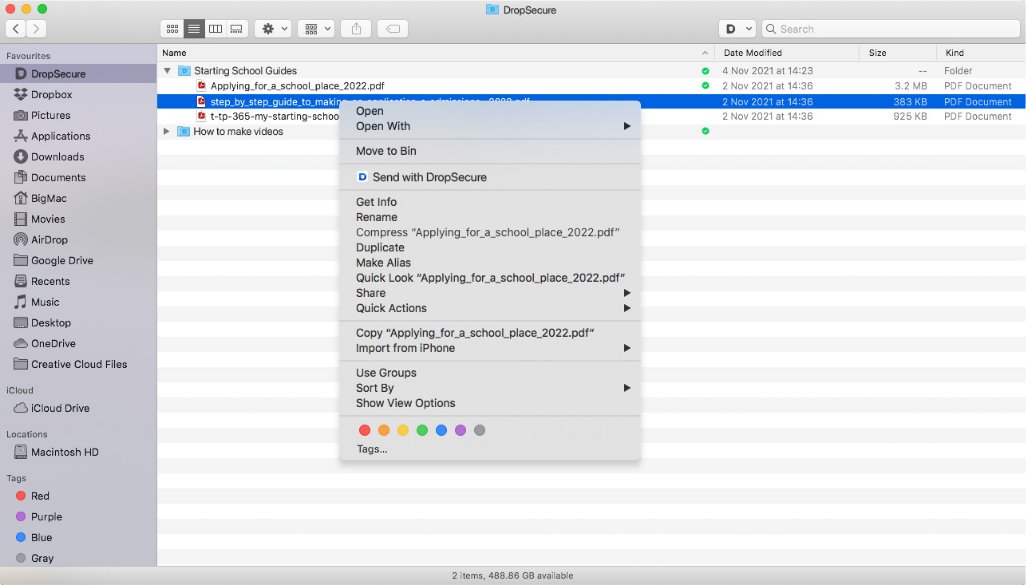Switch to list view in toolbar

click(x=194, y=29)
